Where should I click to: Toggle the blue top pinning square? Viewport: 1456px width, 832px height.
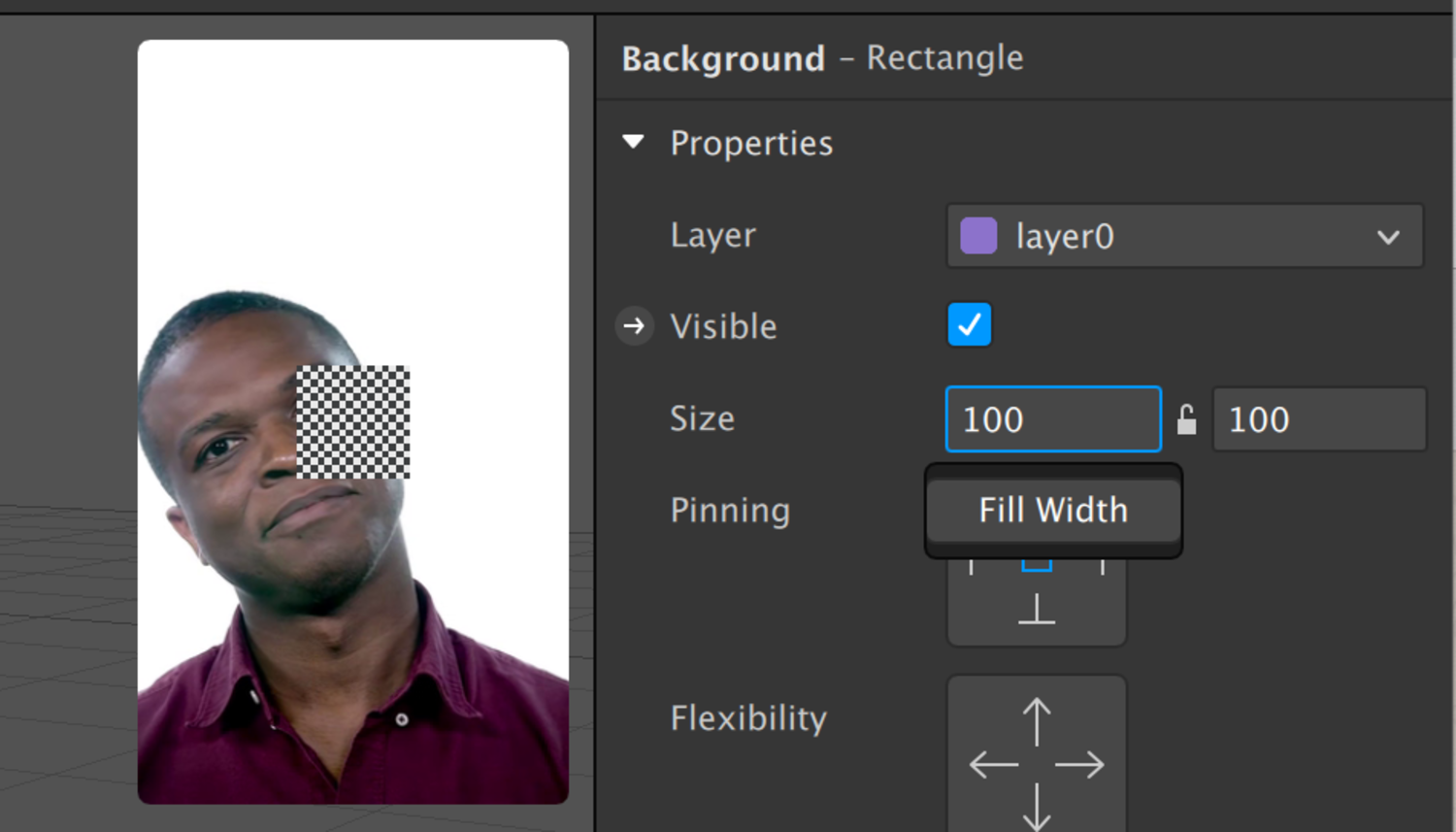[x=1036, y=563]
